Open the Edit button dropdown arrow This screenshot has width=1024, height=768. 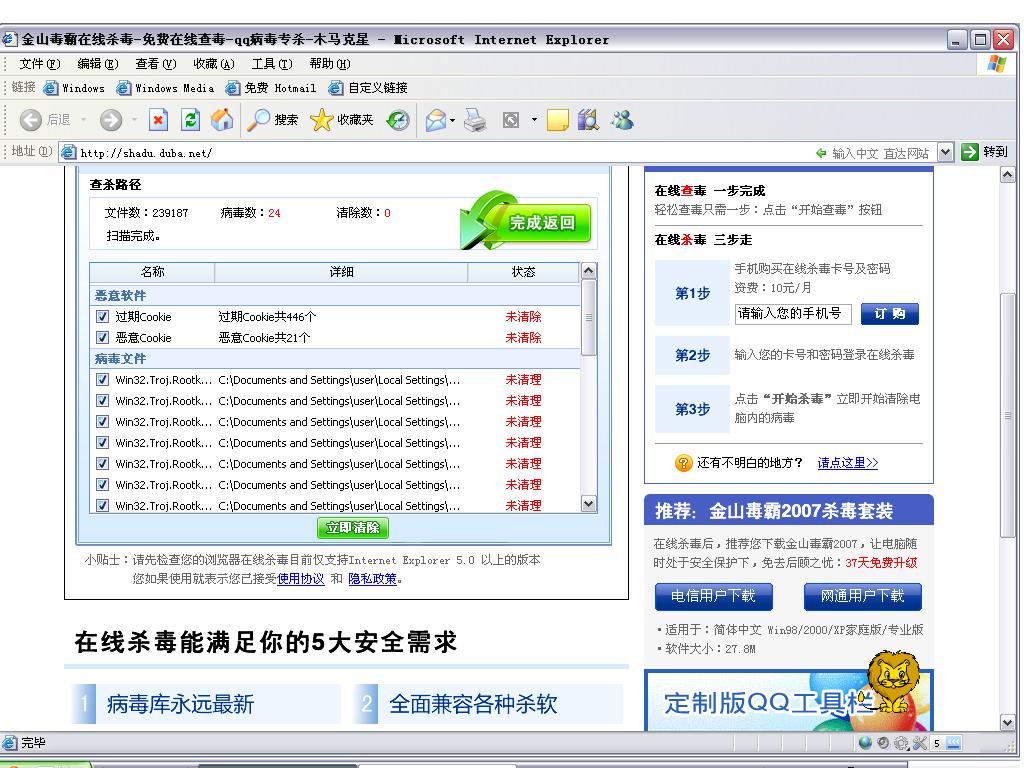click(x=534, y=120)
